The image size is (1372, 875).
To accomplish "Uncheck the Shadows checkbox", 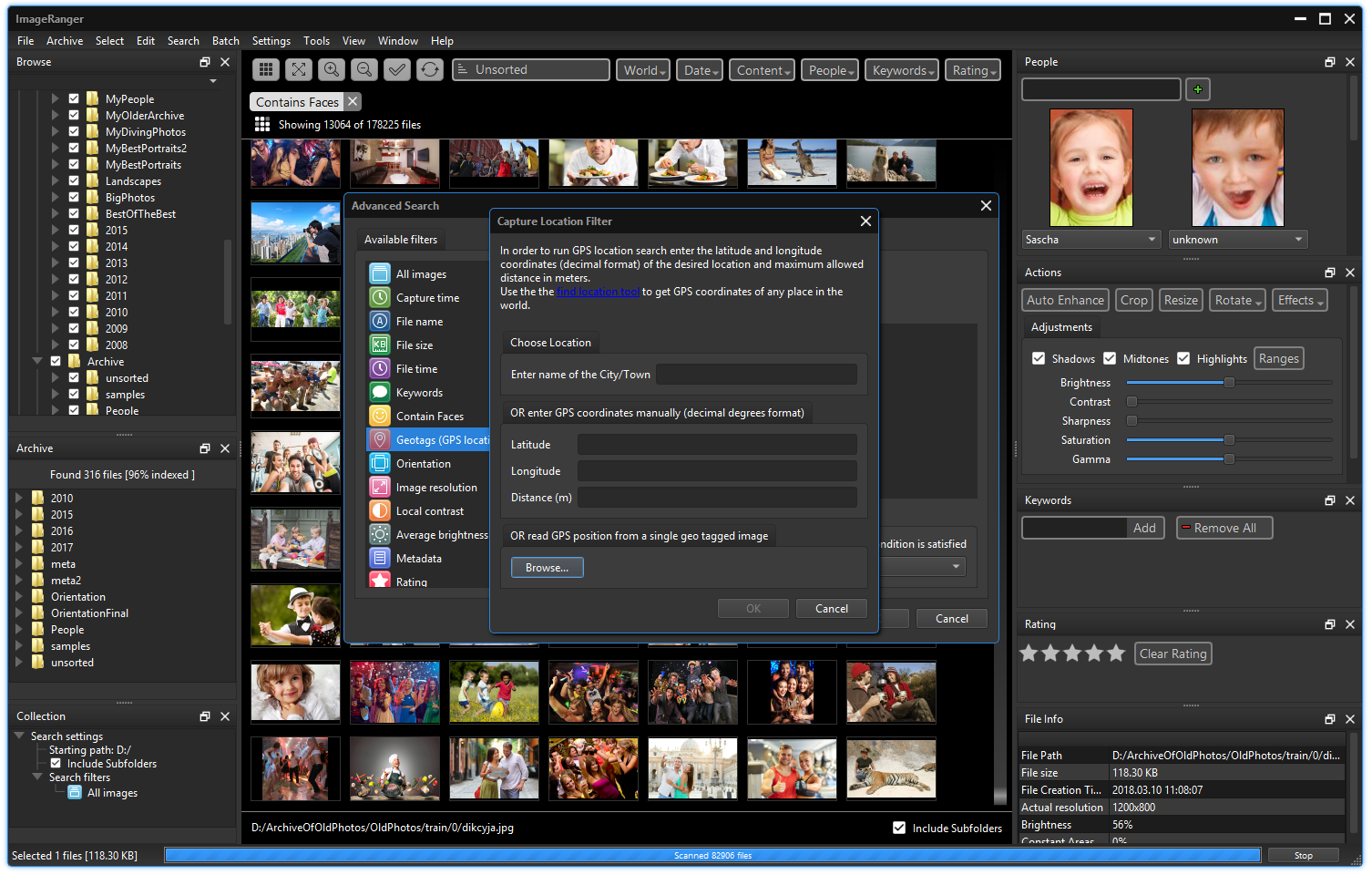I will (x=1039, y=358).
